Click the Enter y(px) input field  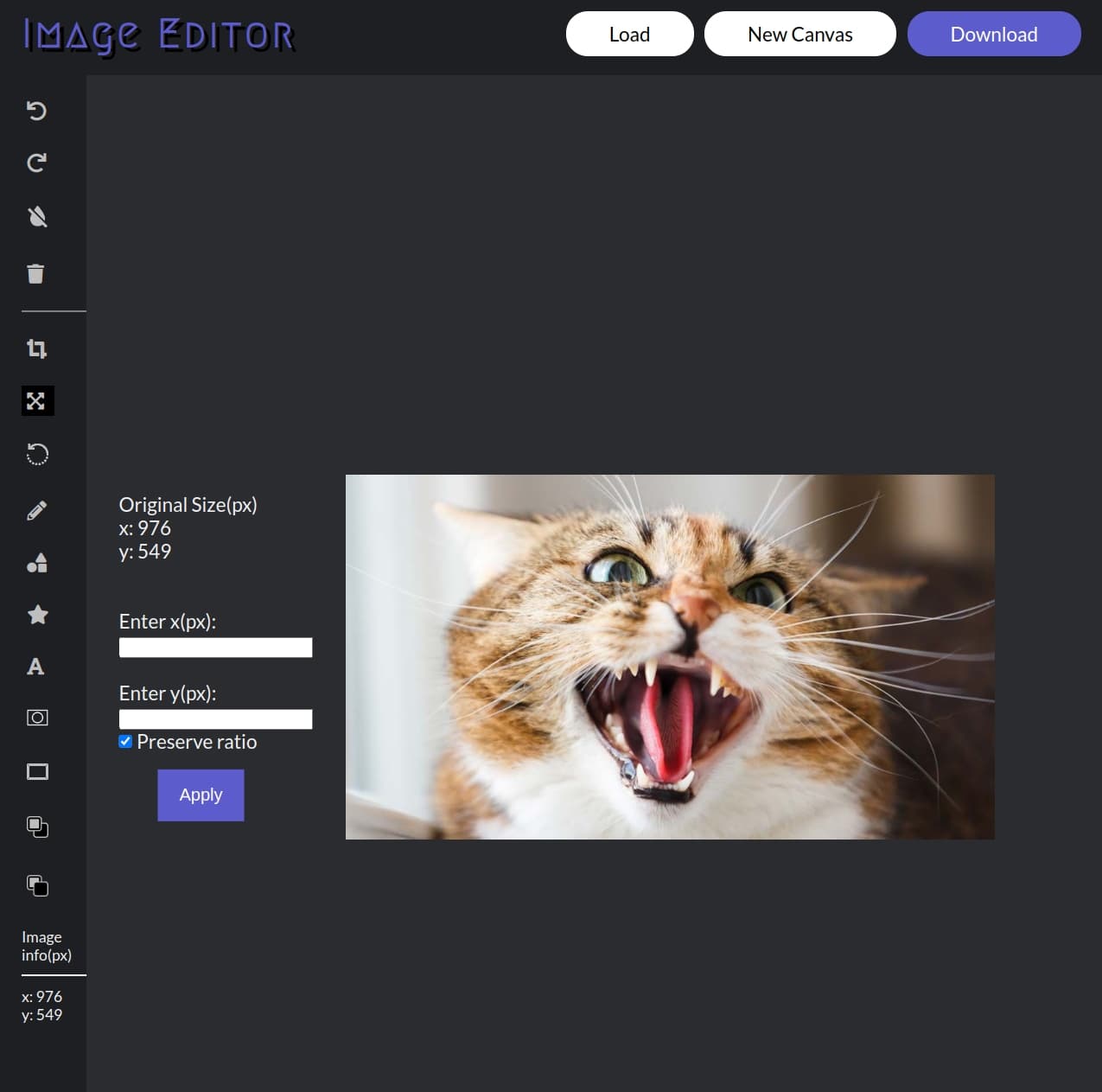[x=215, y=718]
